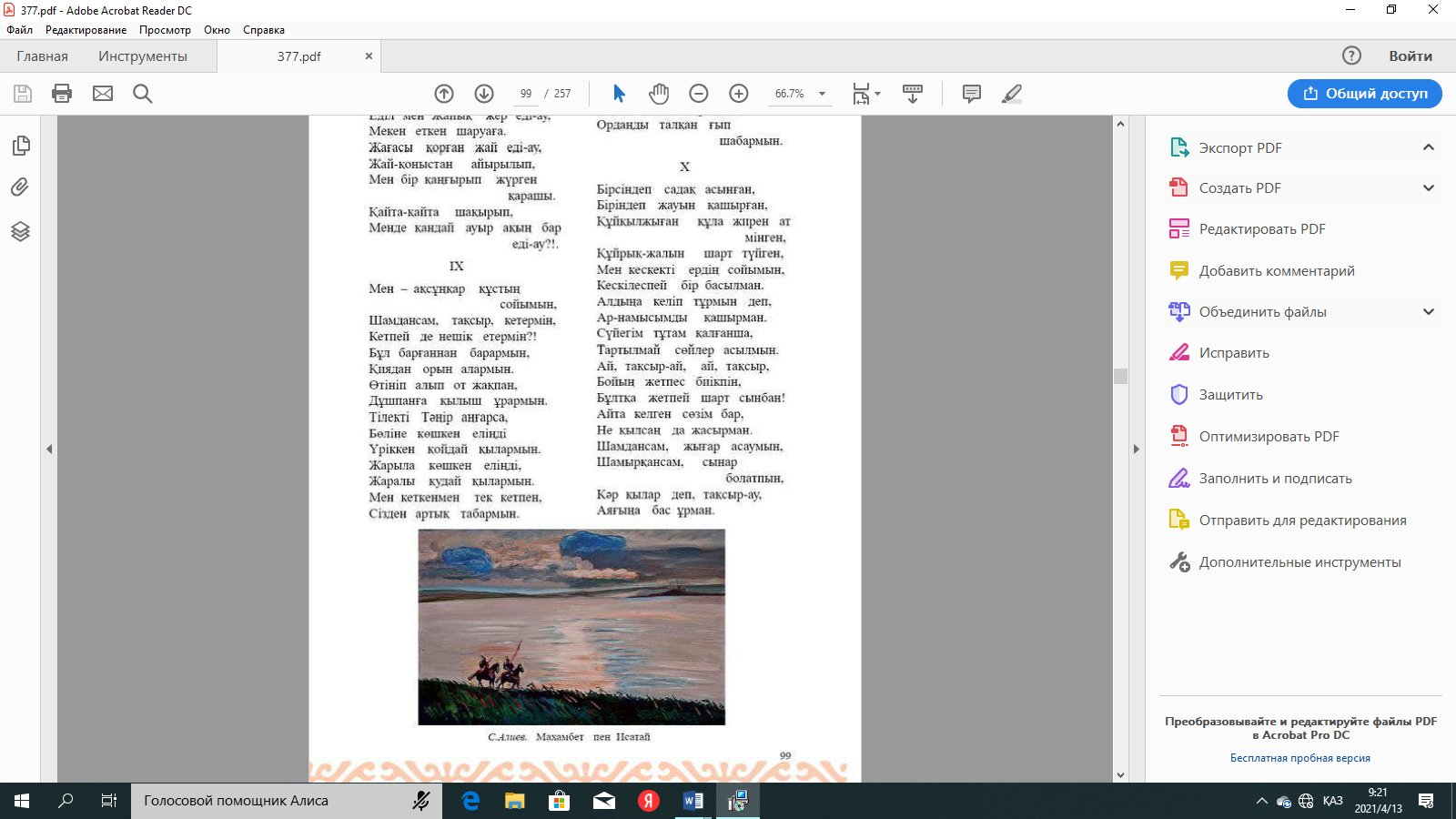Switch to the Главная tab
This screenshot has height=819, width=1456.
pos(42,56)
